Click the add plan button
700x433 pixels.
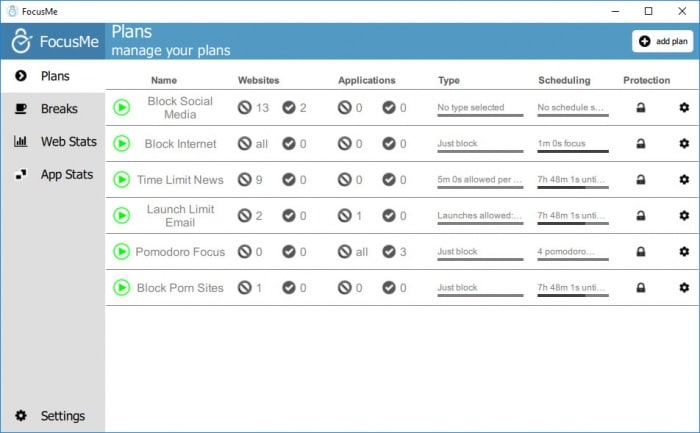(x=662, y=41)
